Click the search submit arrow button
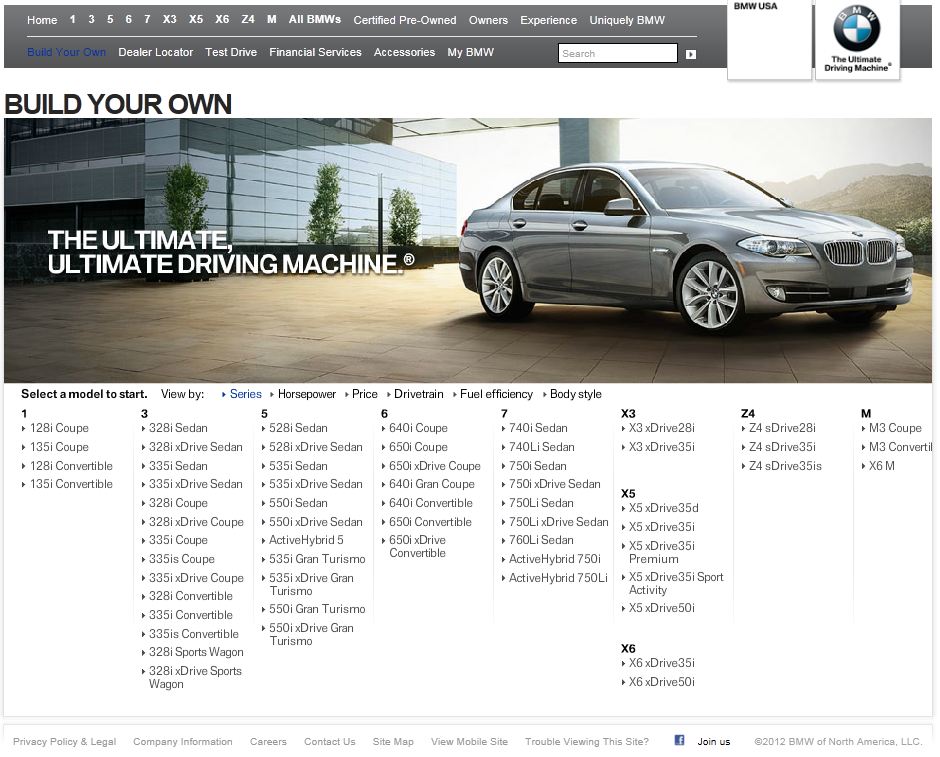Screen dimensions: 940x757 pos(691,54)
